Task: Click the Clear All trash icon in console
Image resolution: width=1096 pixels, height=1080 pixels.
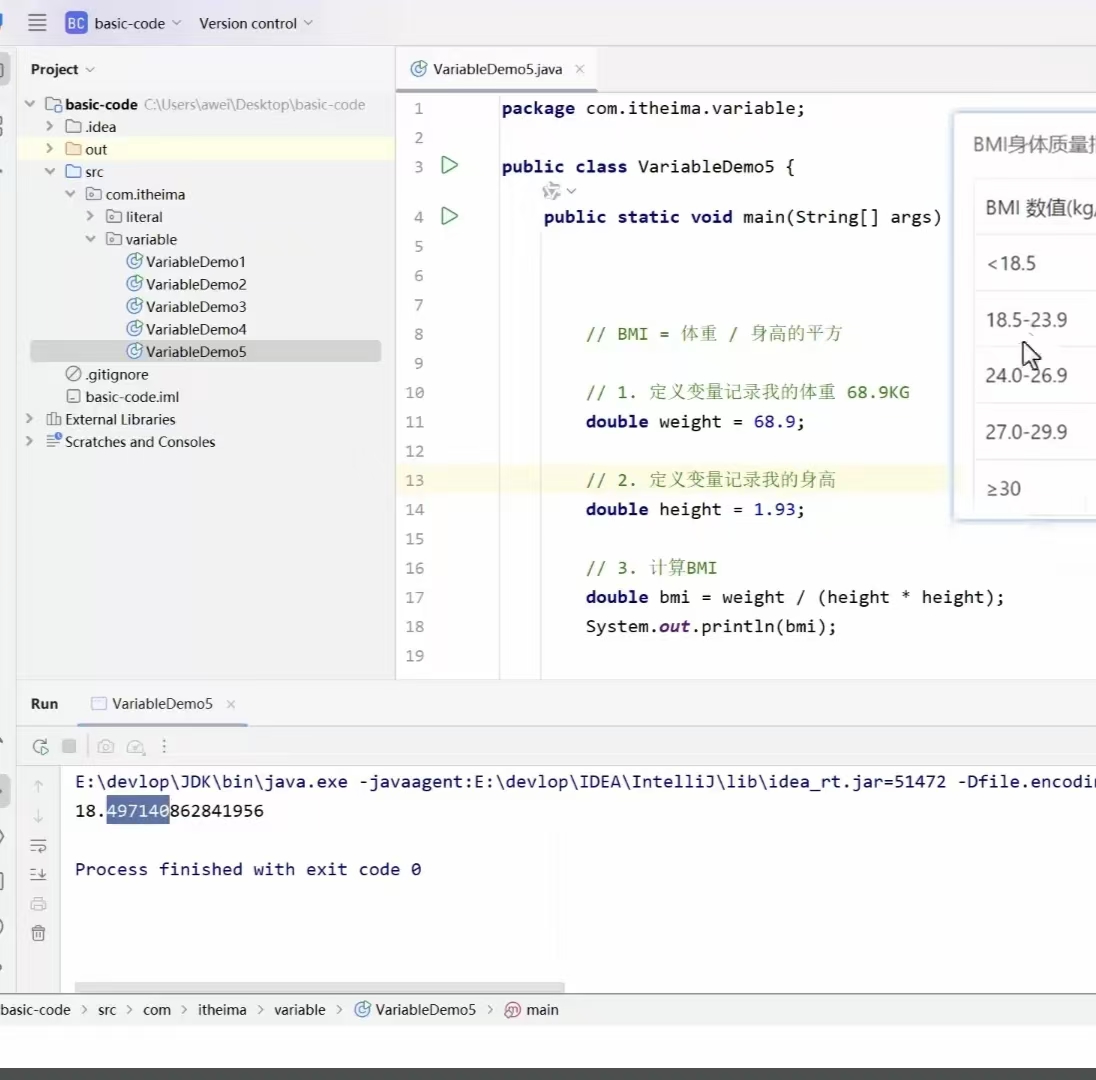Action: pyautogui.click(x=38, y=933)
